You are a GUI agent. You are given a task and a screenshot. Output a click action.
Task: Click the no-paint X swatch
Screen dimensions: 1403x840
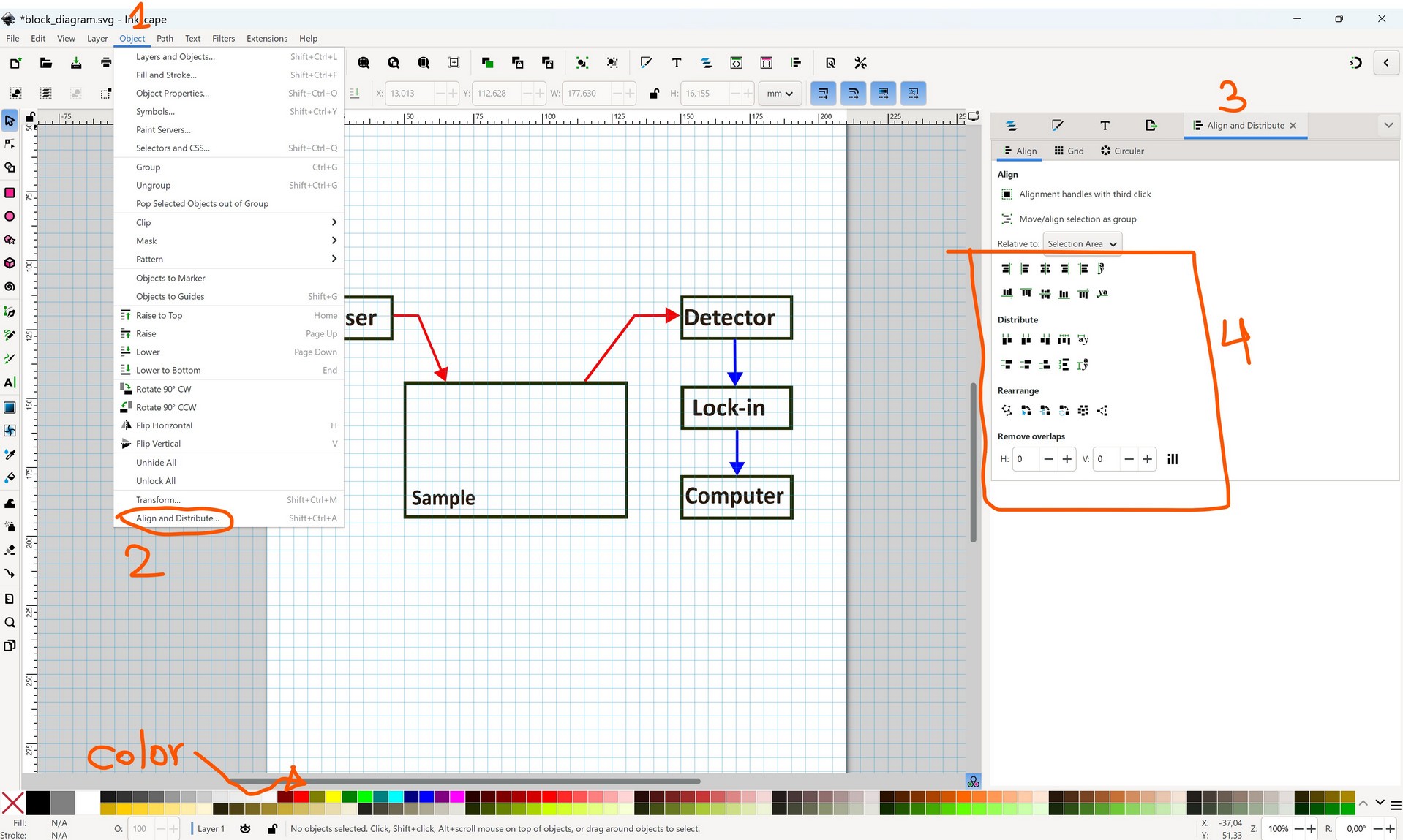(12, 803)
